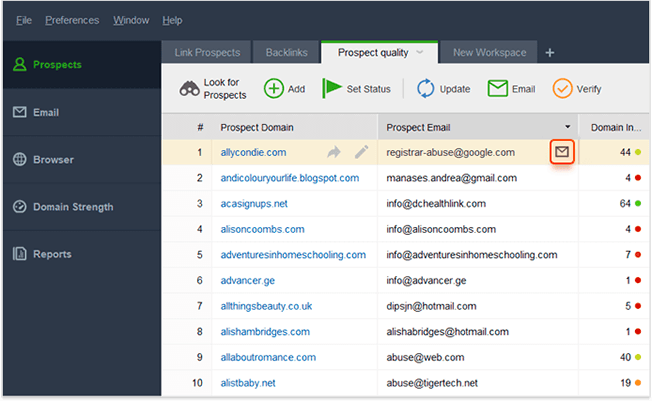
Task: Open the adventuresinhomeschooling.com domain link
Action: coord(293,255)
